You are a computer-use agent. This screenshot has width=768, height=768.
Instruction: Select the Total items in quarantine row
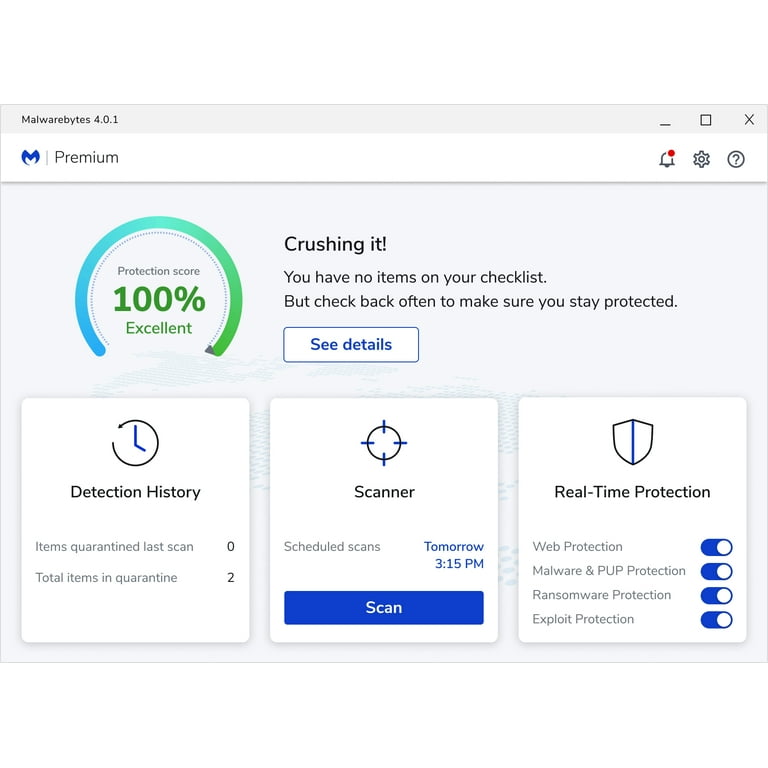coord(135,578)
